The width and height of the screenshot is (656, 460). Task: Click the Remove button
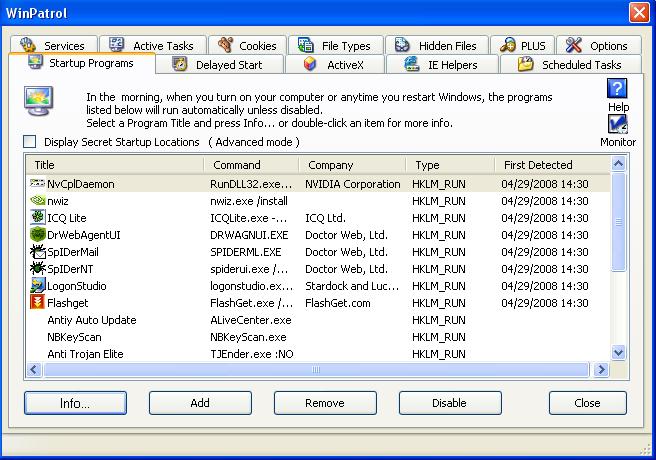point(325,403)
